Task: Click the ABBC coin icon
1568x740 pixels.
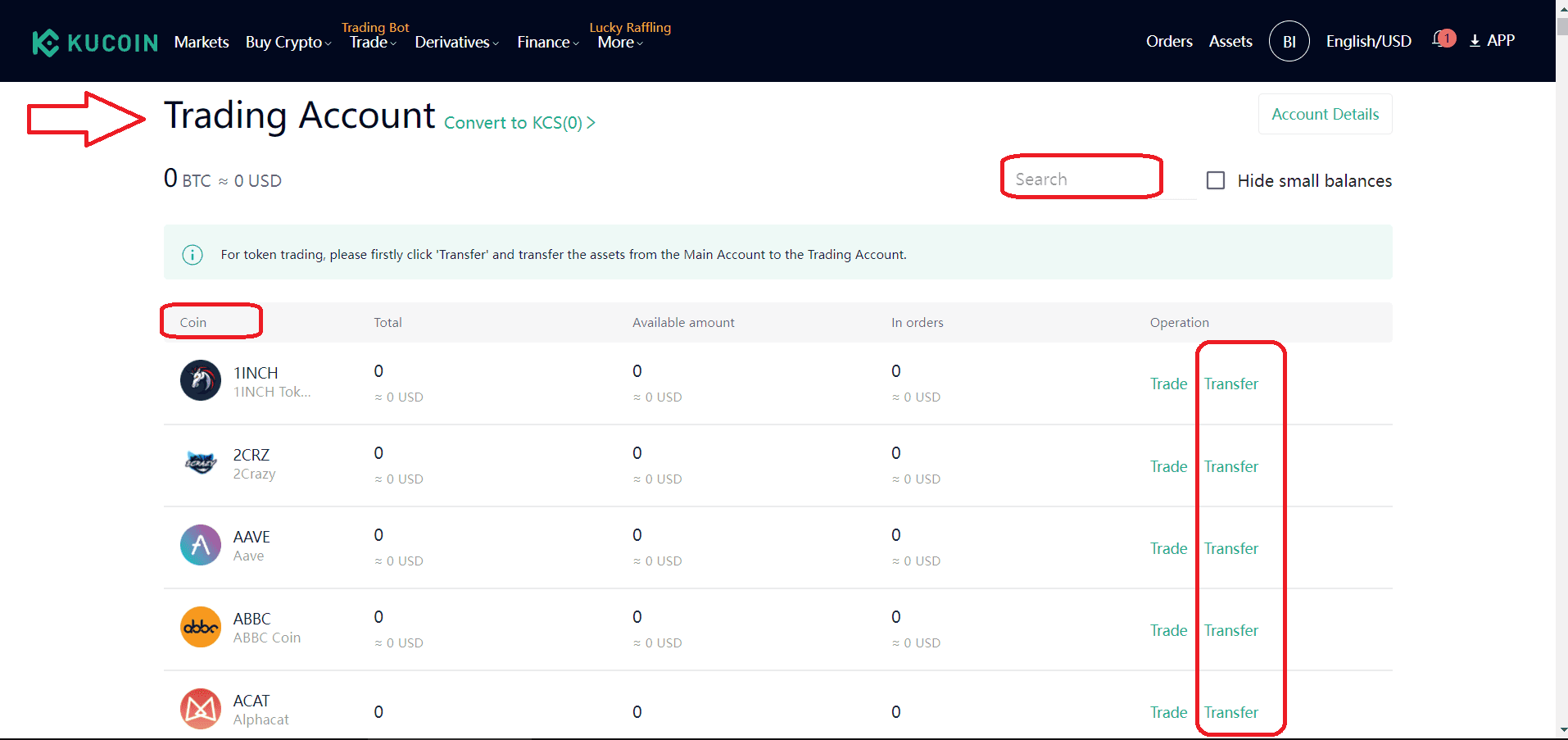Action: (201, 627)
